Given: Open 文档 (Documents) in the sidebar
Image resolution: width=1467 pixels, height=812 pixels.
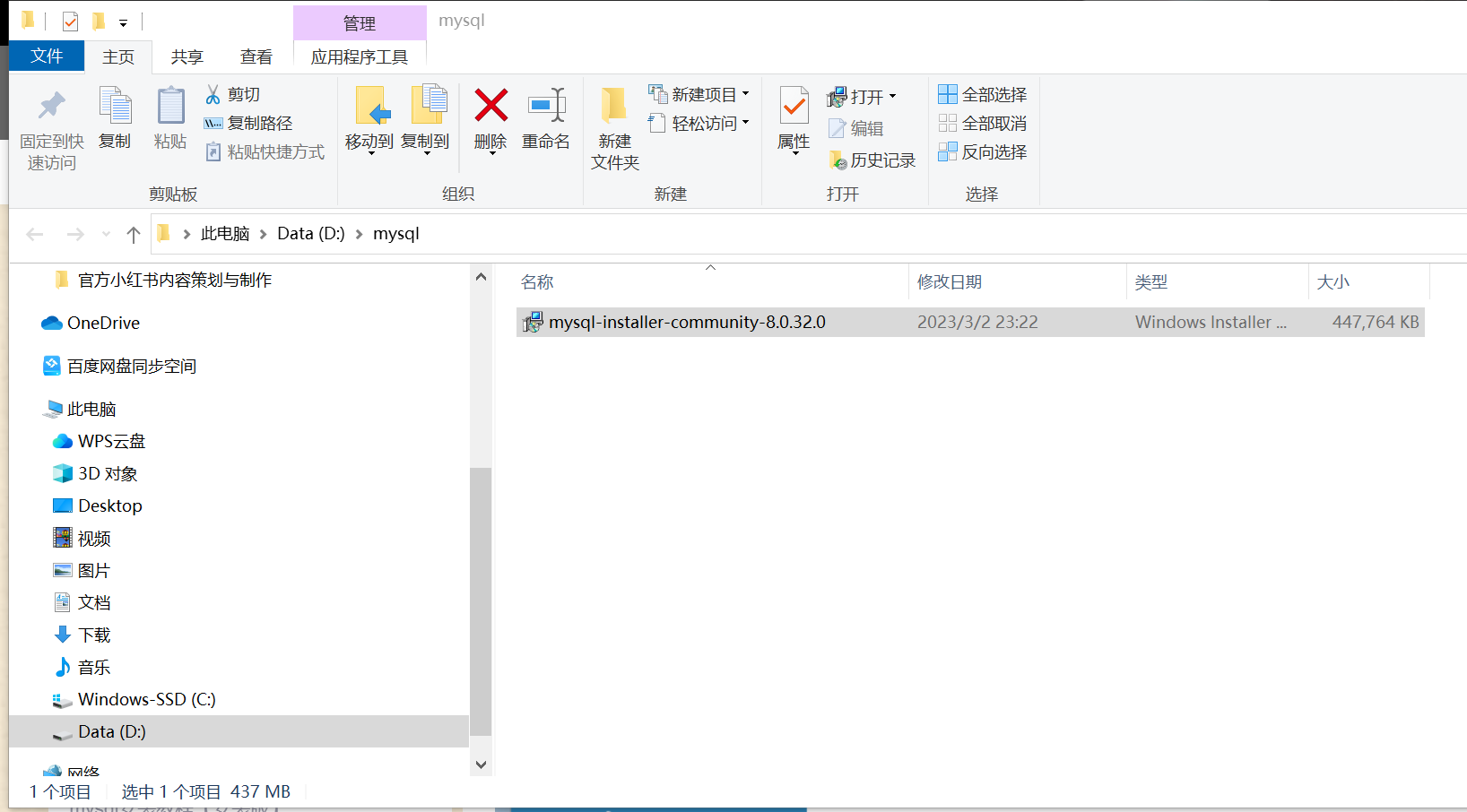Looking at the screenshot, I should (x=94, y=602).
